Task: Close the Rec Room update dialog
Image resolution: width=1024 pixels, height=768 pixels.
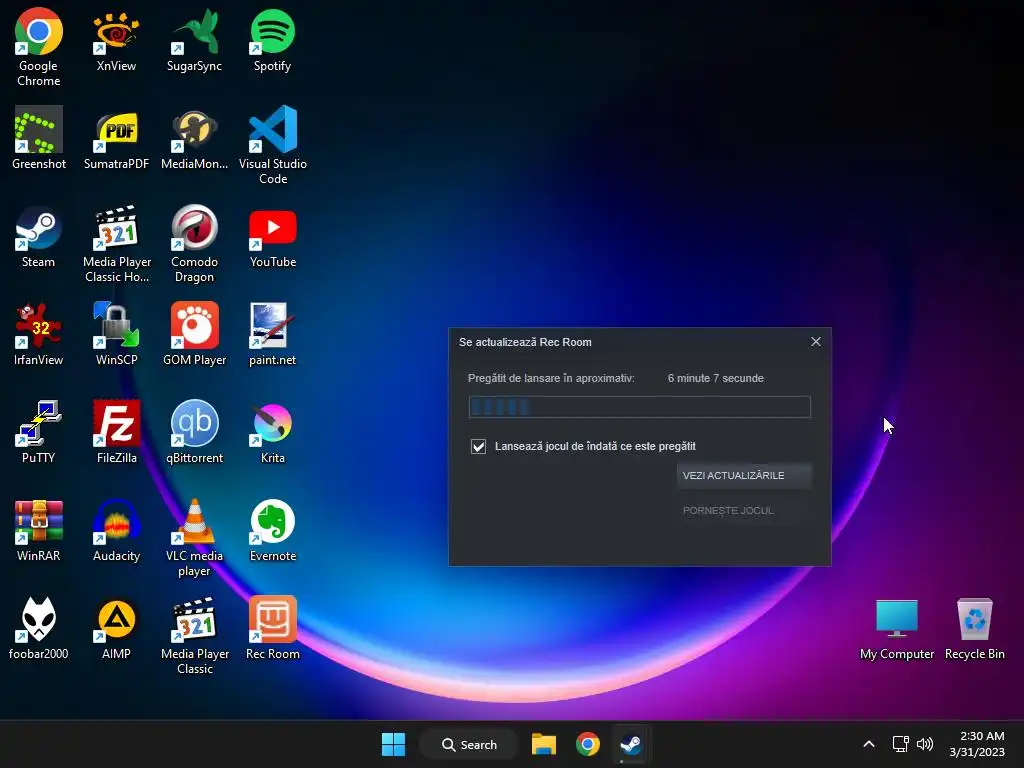Action: (816, 342)
